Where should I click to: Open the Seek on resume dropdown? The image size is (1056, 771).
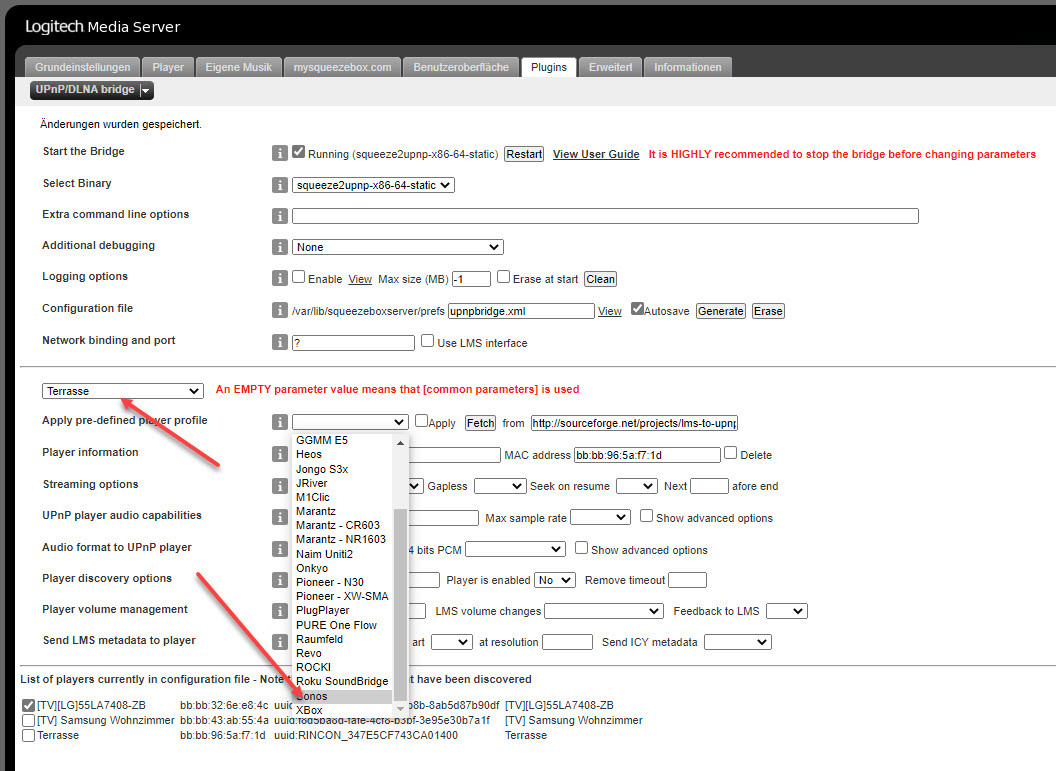637,486
